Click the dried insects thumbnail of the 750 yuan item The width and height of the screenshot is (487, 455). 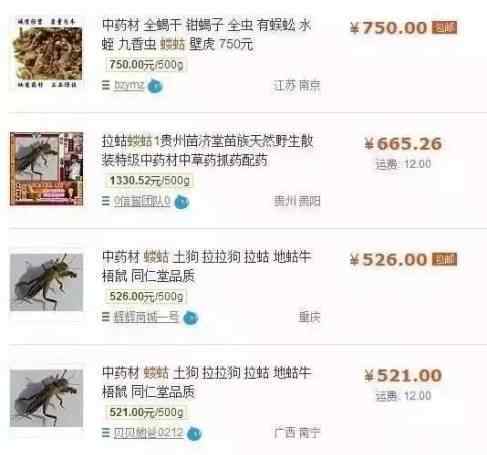tap(46, 53)
